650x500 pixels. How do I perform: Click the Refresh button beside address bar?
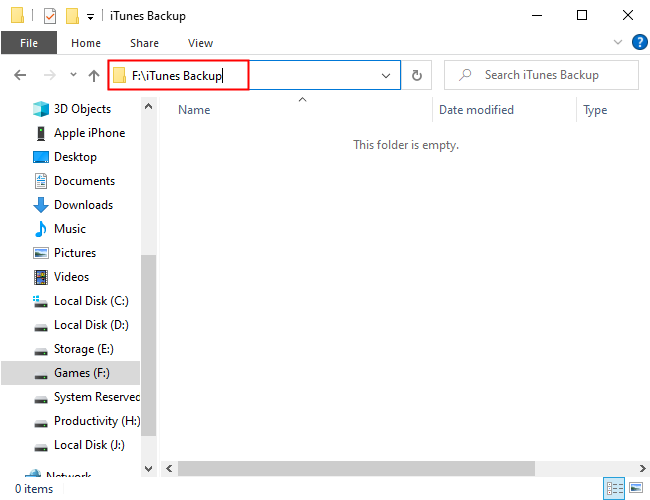(416, 75)
